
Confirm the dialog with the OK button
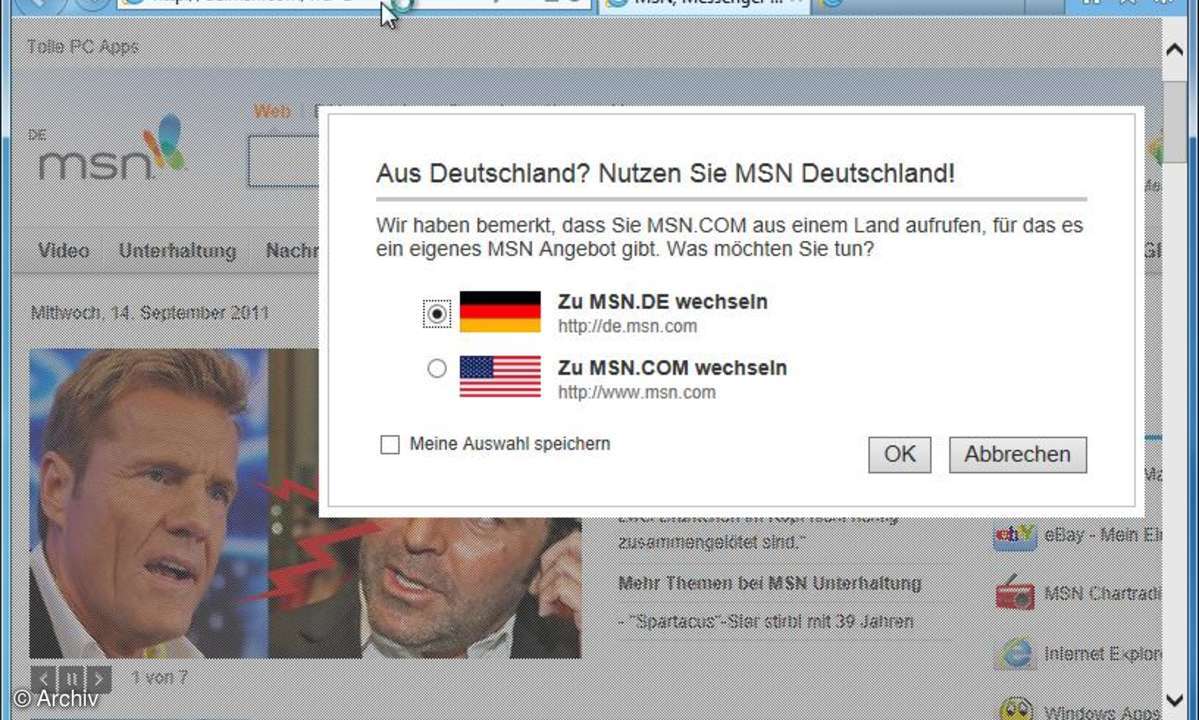pos(899,455)
